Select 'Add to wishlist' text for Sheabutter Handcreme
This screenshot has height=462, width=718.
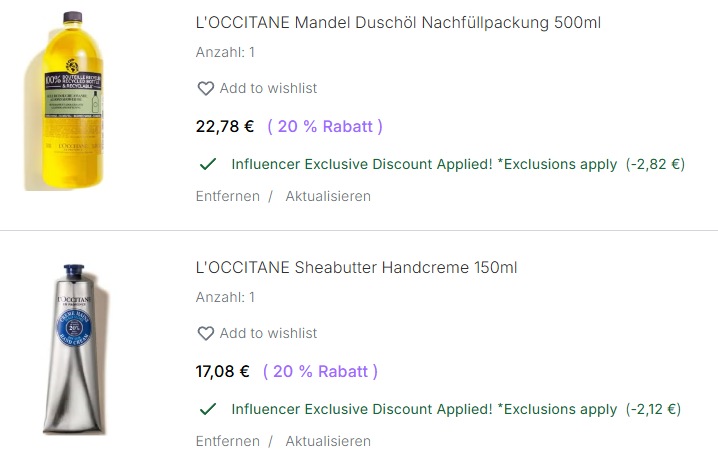[x=268, y=334]
